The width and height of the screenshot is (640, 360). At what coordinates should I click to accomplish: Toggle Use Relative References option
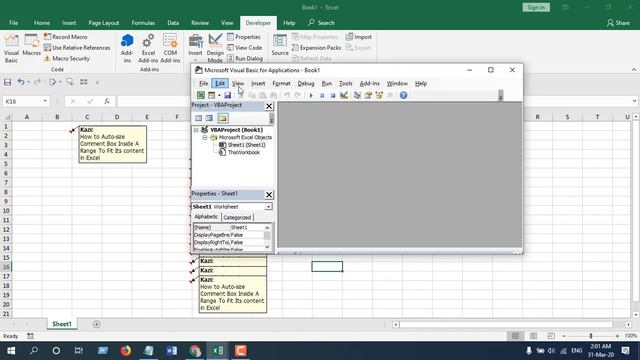point(77,48)
